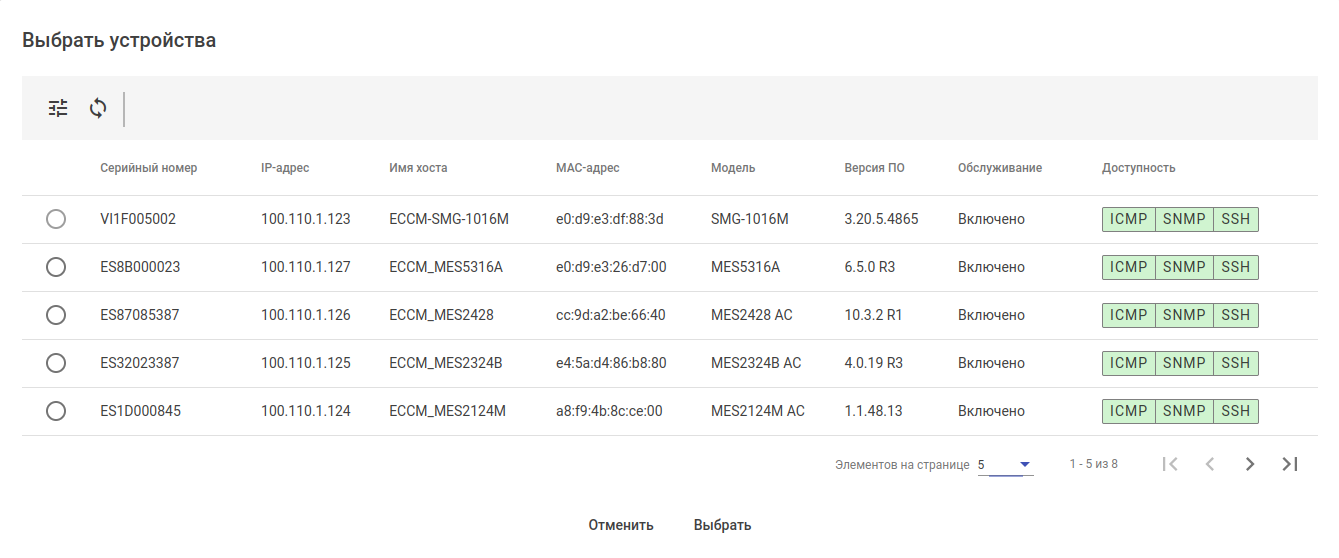1339x558 pixels.
Task: Click ICMP badge for ECCM-SMG-1016M
Action: pos(1129,219)
